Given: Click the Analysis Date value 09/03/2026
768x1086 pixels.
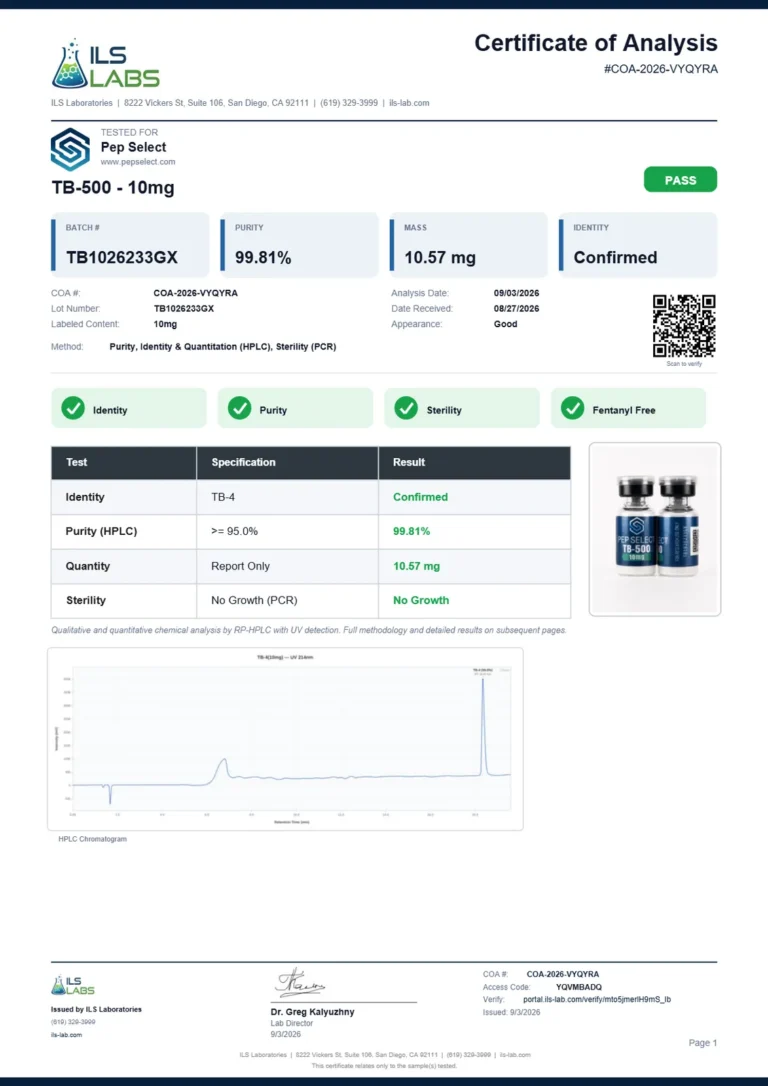Looking at the screenshot, I should point(516,293).
